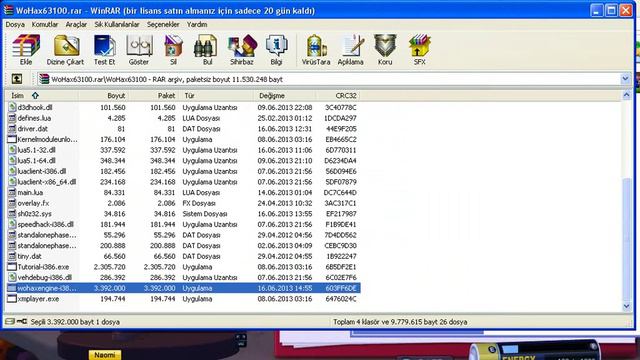Select Kernelmoduleunlo... file row

[183, 139]
